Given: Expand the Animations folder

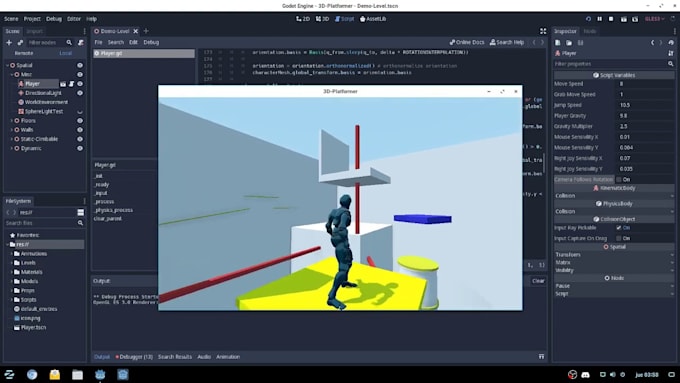Looking at the screenshot, I should [11, 254].
